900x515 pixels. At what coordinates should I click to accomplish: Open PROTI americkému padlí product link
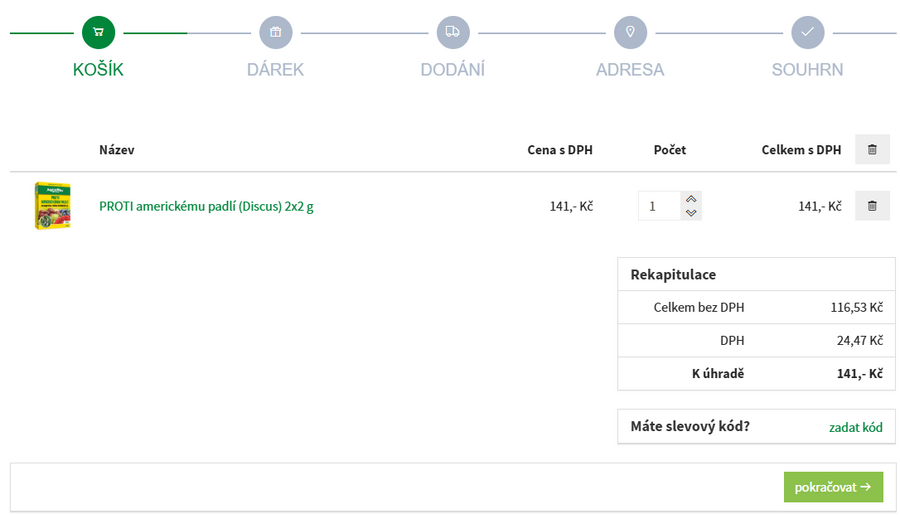click(206, 207)
